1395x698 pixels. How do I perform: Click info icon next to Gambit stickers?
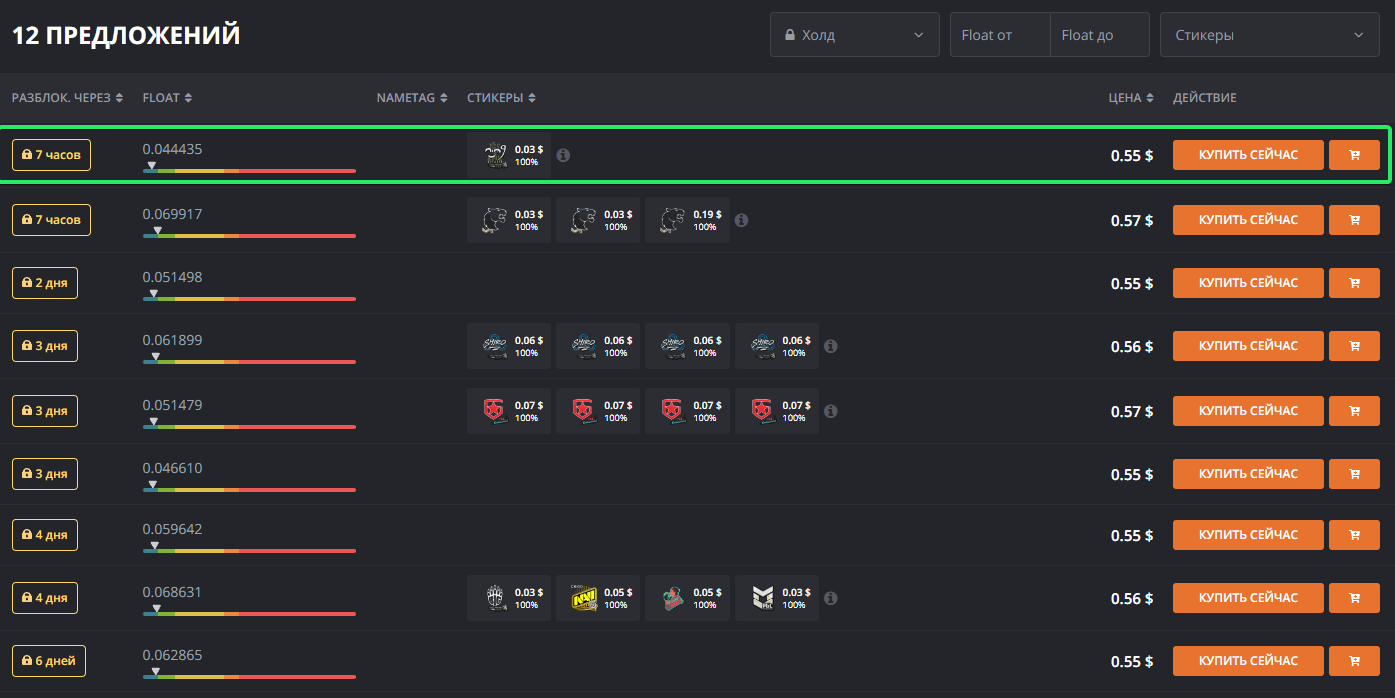click(830, 411)
